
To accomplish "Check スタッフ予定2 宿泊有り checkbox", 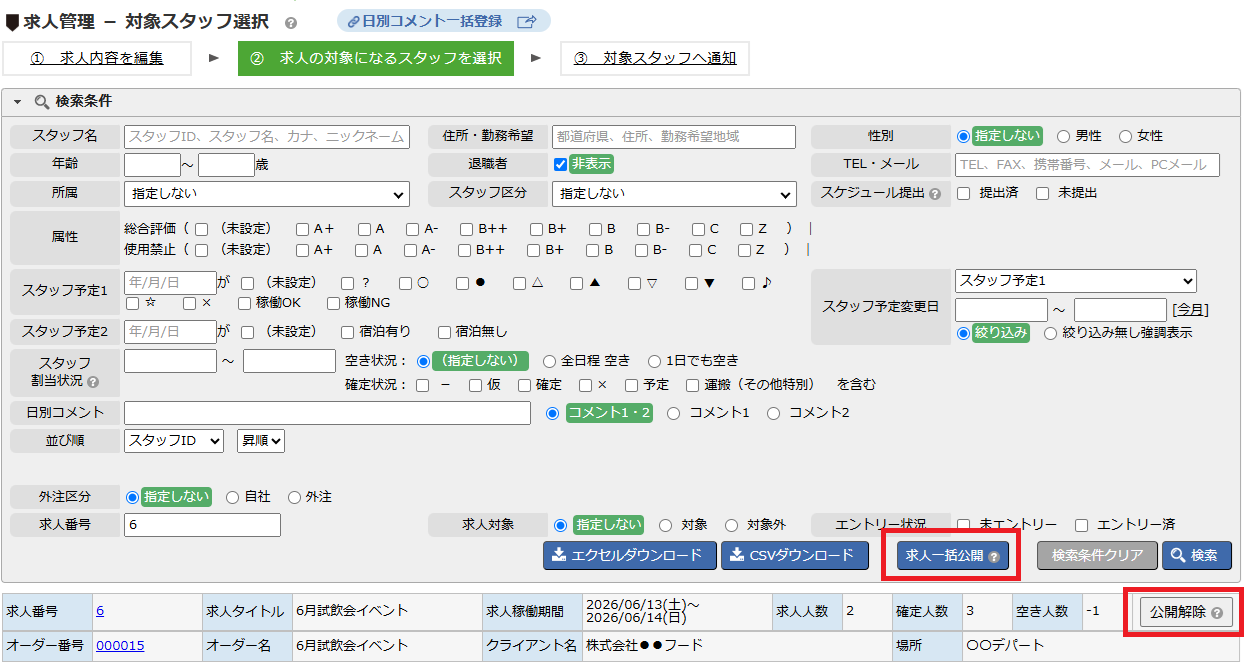I will tap(348, 332).
